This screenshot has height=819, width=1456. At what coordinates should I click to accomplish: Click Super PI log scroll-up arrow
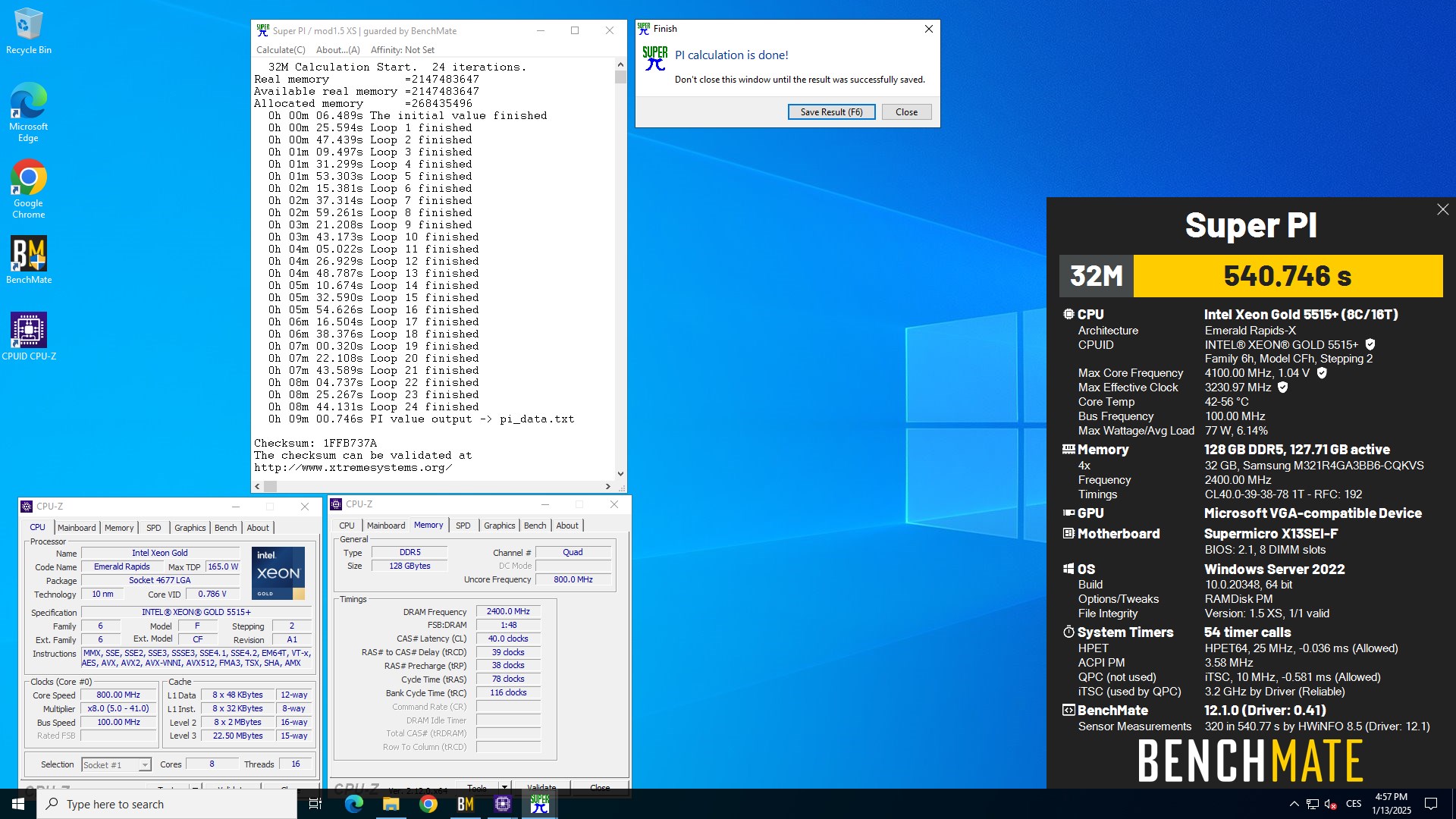tap(620, 65)
